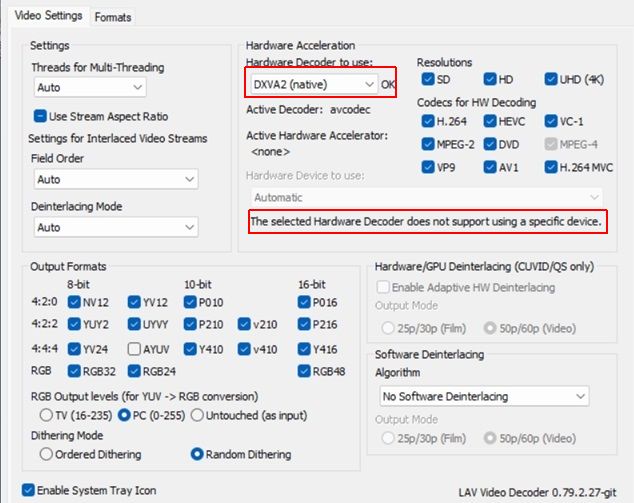634x503 pixels.
Task: Toggle Enable System Tray Icon checkbox
Action: click(28, 490)
